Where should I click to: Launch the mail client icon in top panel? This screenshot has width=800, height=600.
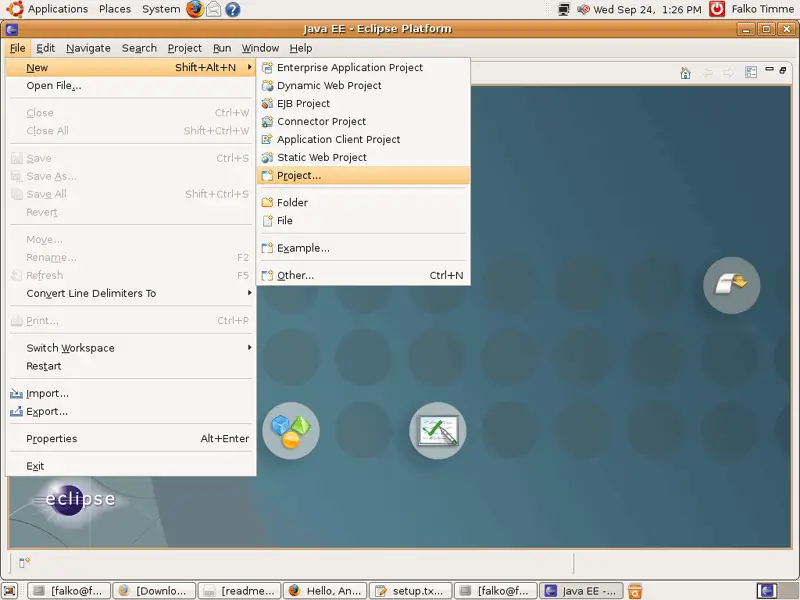point(213,9)
